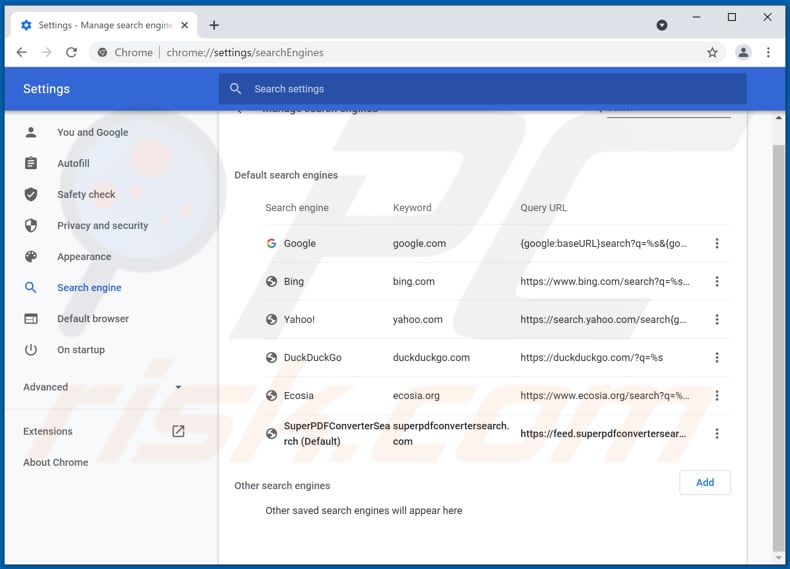Open Extensions page link

[48, 431]
